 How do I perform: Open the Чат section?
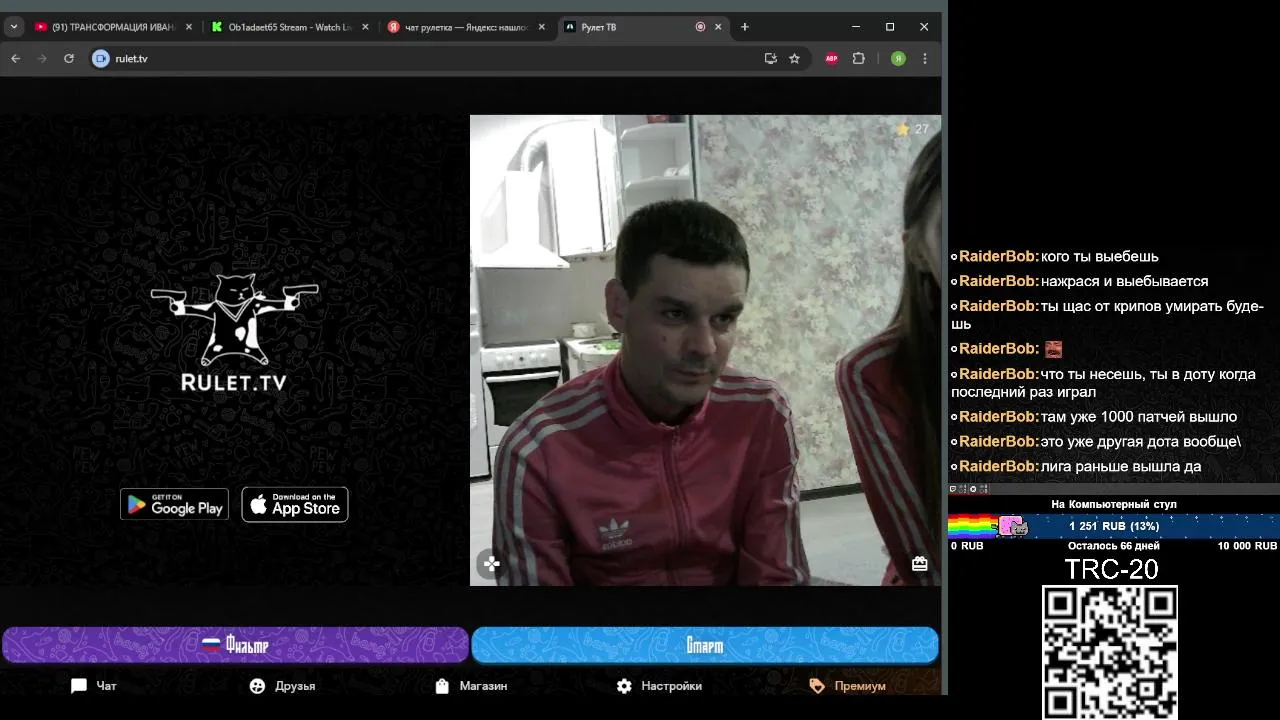click(94, 686)
